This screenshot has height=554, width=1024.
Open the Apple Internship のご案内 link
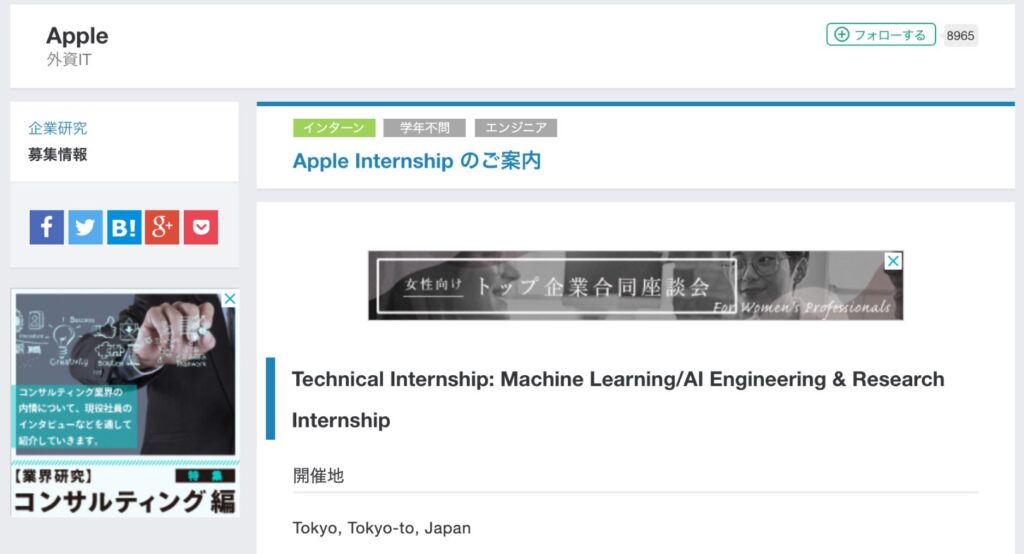pyautogui.click(x=417, y=161)
